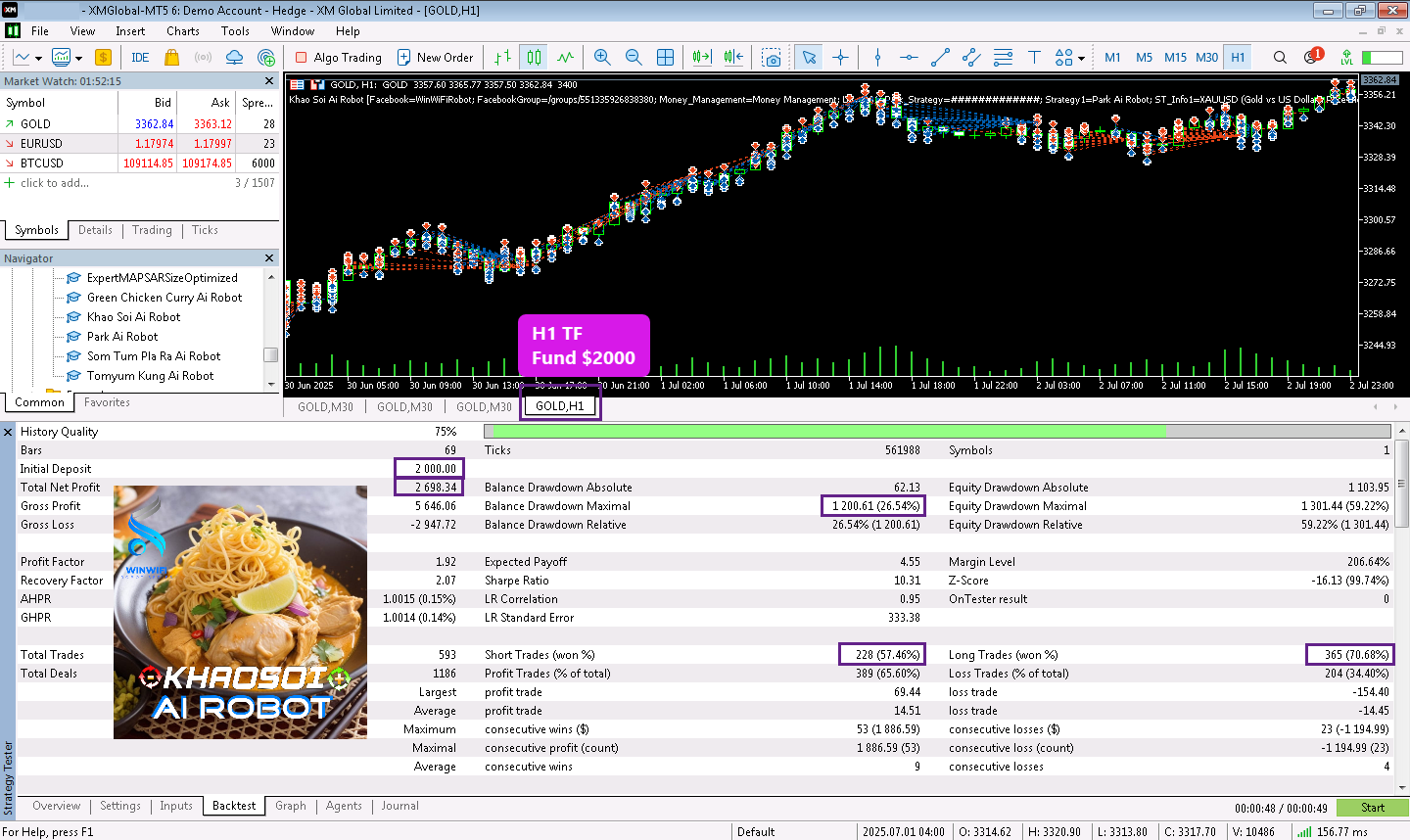Open the Insert menu
1410x840 pixels.
coord(130,31)
